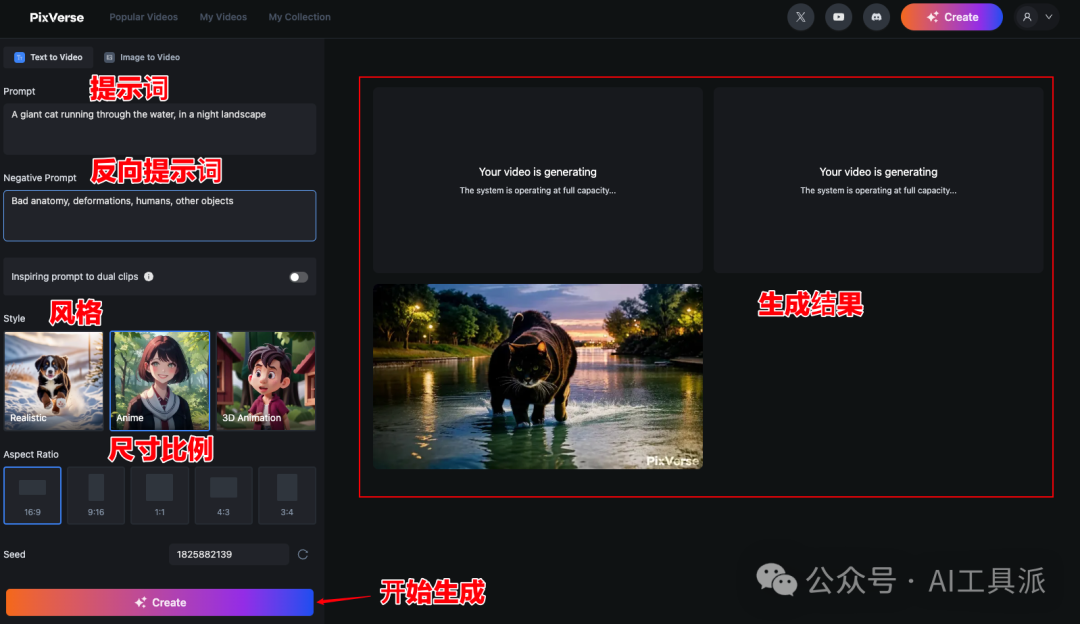Click the Seed value field
Viewport: 1080px width, 624px height.
[229, 554]
